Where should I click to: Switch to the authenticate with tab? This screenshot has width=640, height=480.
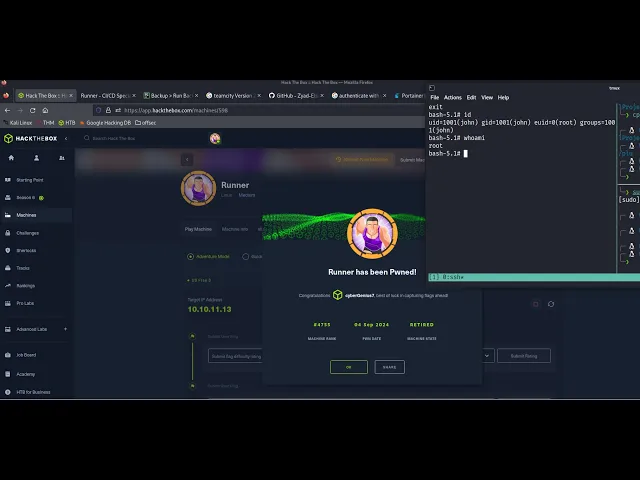357,96
